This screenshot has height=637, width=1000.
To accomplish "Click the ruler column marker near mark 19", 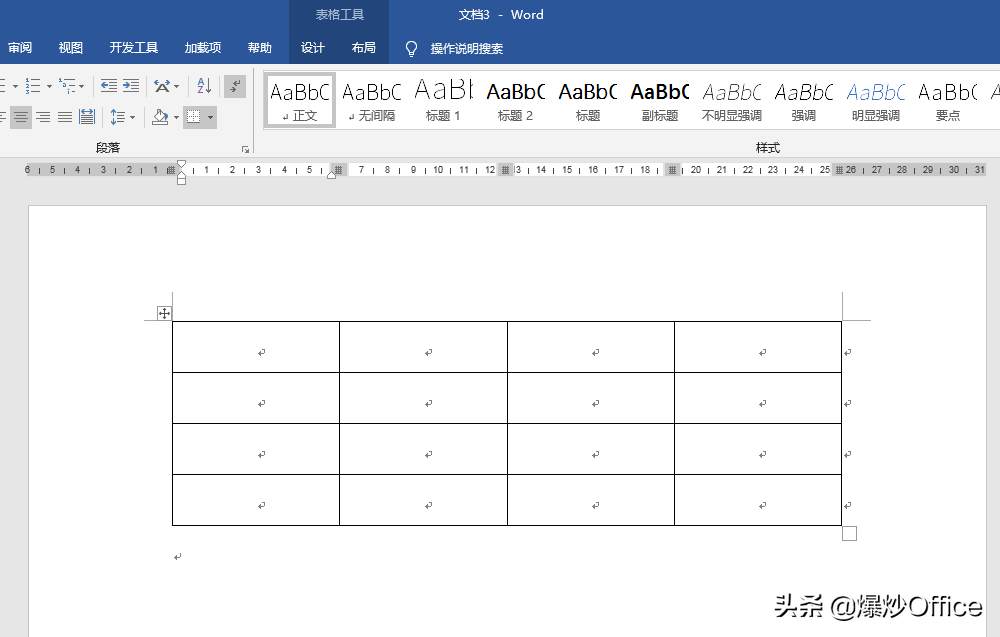I will pyautogui.click(x=672, y=170).
